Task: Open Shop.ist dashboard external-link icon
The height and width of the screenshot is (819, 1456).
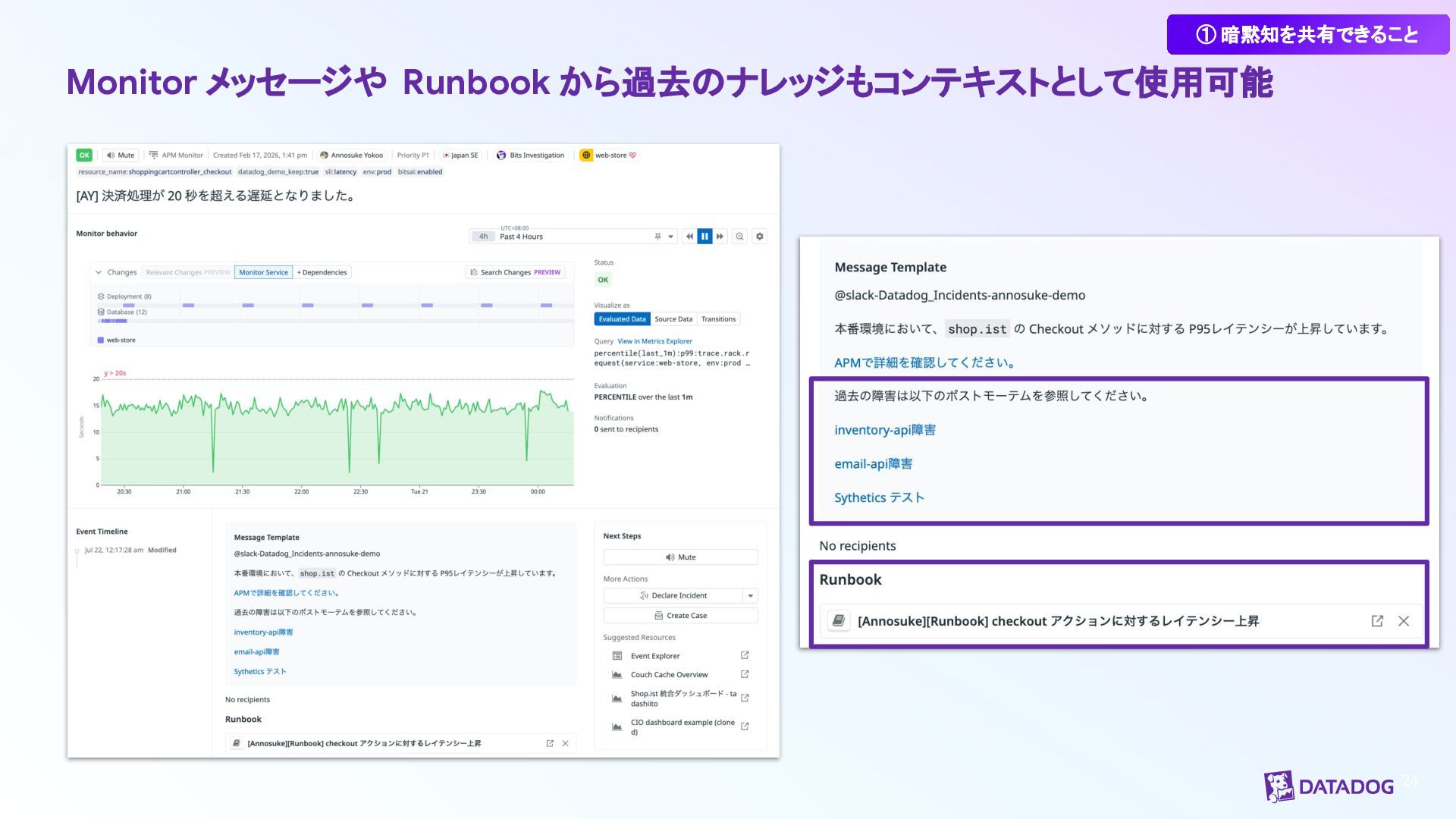Action: pyautogui.click(x=745, y=698)
